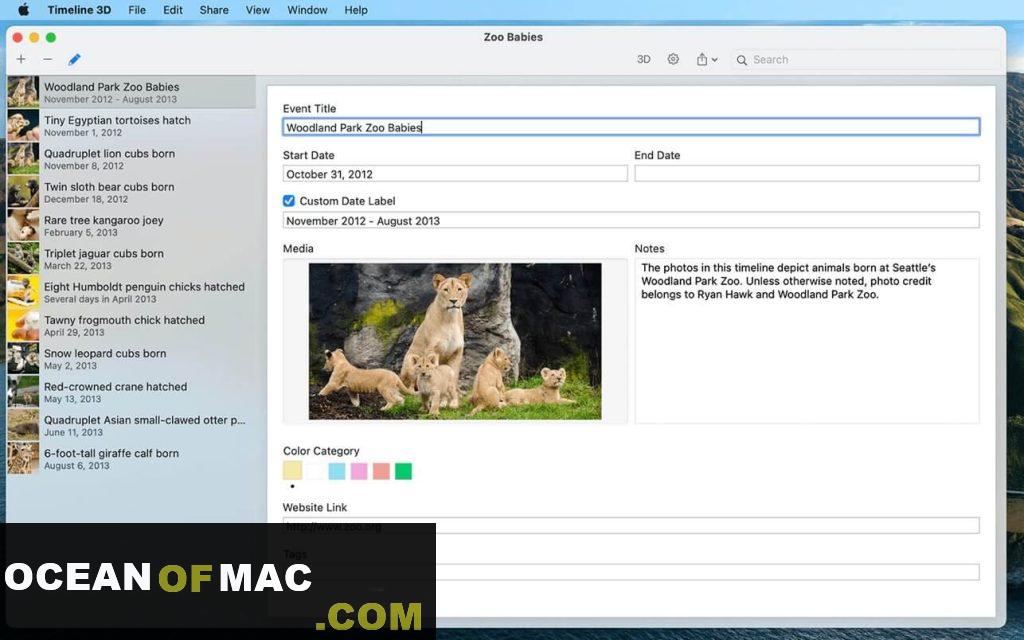Uncheck the Custom Date Label checkbox
The height and width of the screenshot is (640, 1024).
click(x=289, y=201)
